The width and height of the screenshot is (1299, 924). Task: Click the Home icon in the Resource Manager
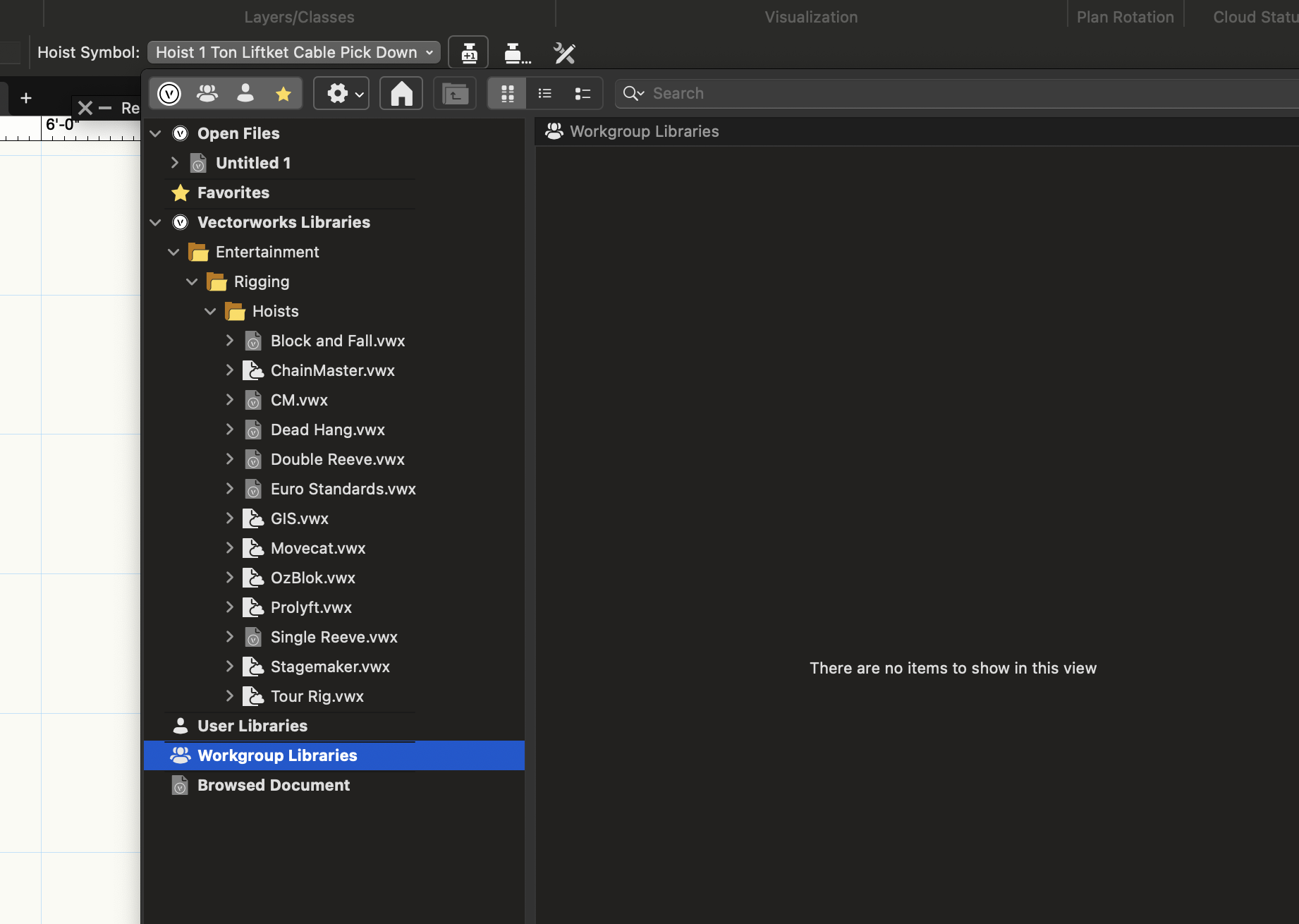[401, 92]
